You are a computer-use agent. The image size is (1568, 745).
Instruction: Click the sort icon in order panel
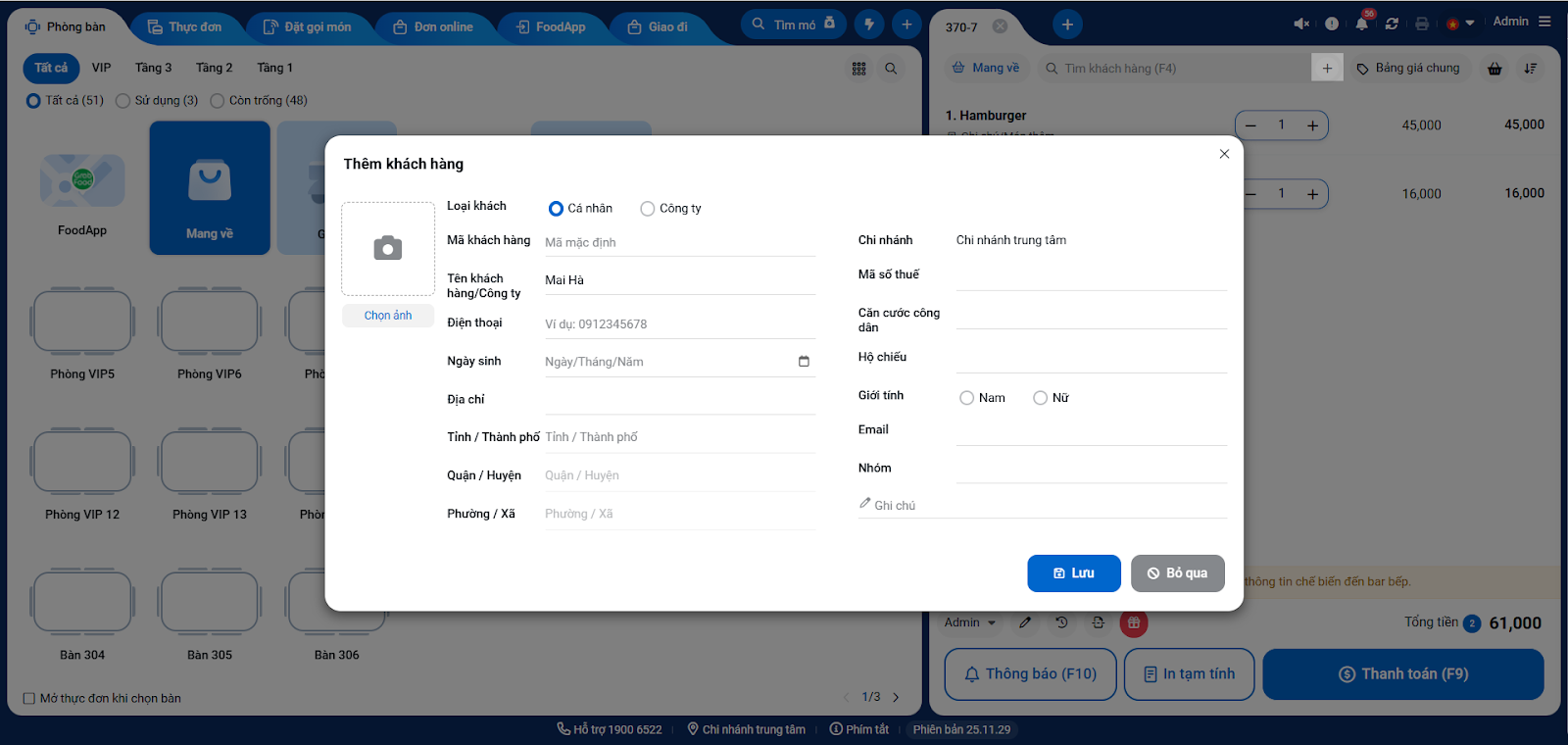(1530, 69)
